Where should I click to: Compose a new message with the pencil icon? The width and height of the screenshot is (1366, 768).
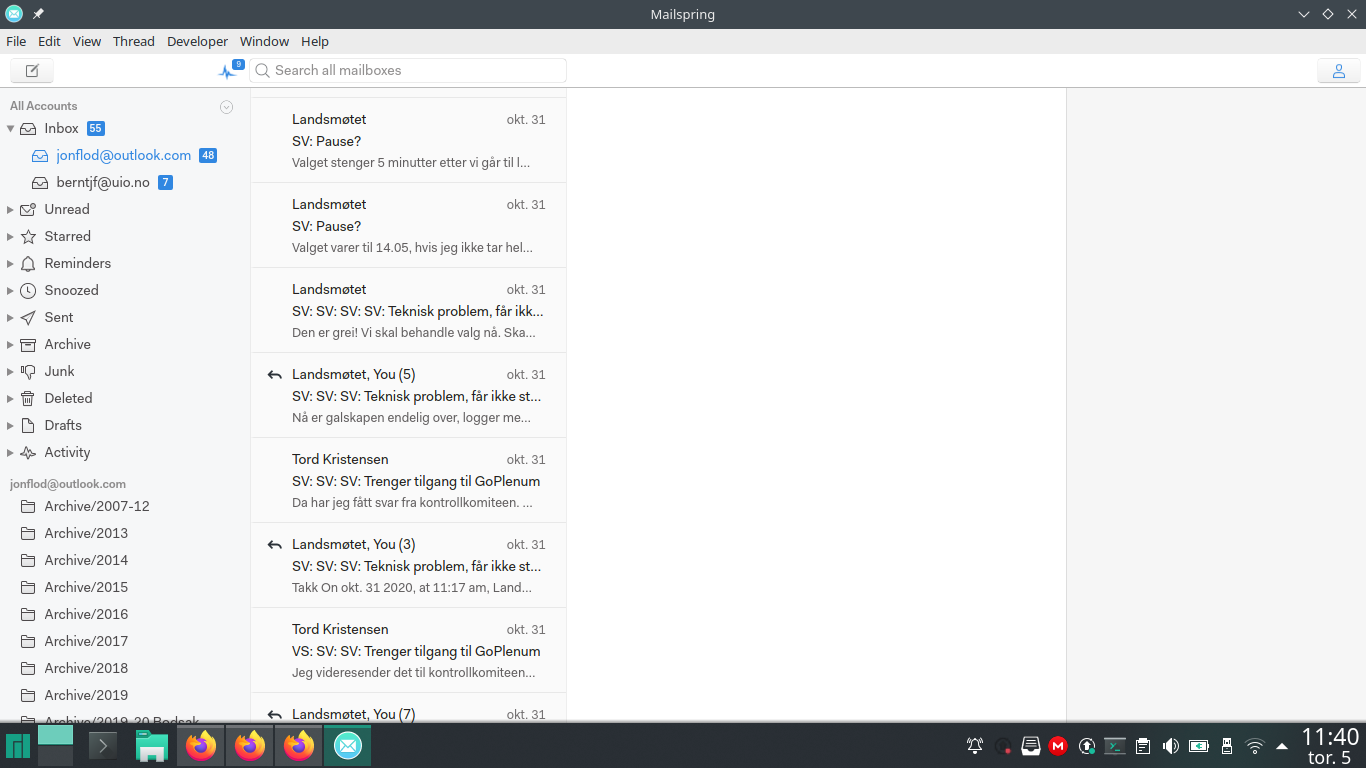(32, 71)
